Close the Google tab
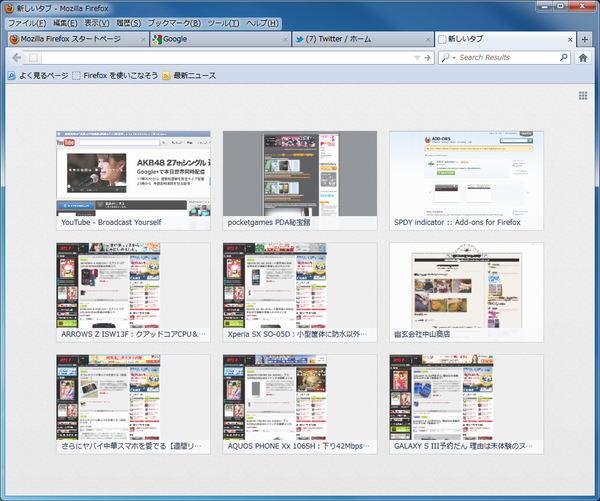Viewport: 600px width, 501px height. pos(285,39)
